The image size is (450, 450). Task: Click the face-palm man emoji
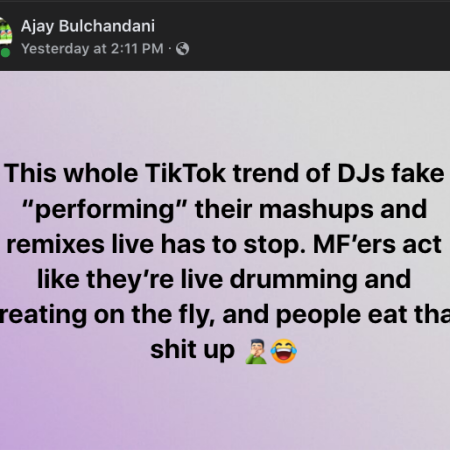tap(256, 351)
